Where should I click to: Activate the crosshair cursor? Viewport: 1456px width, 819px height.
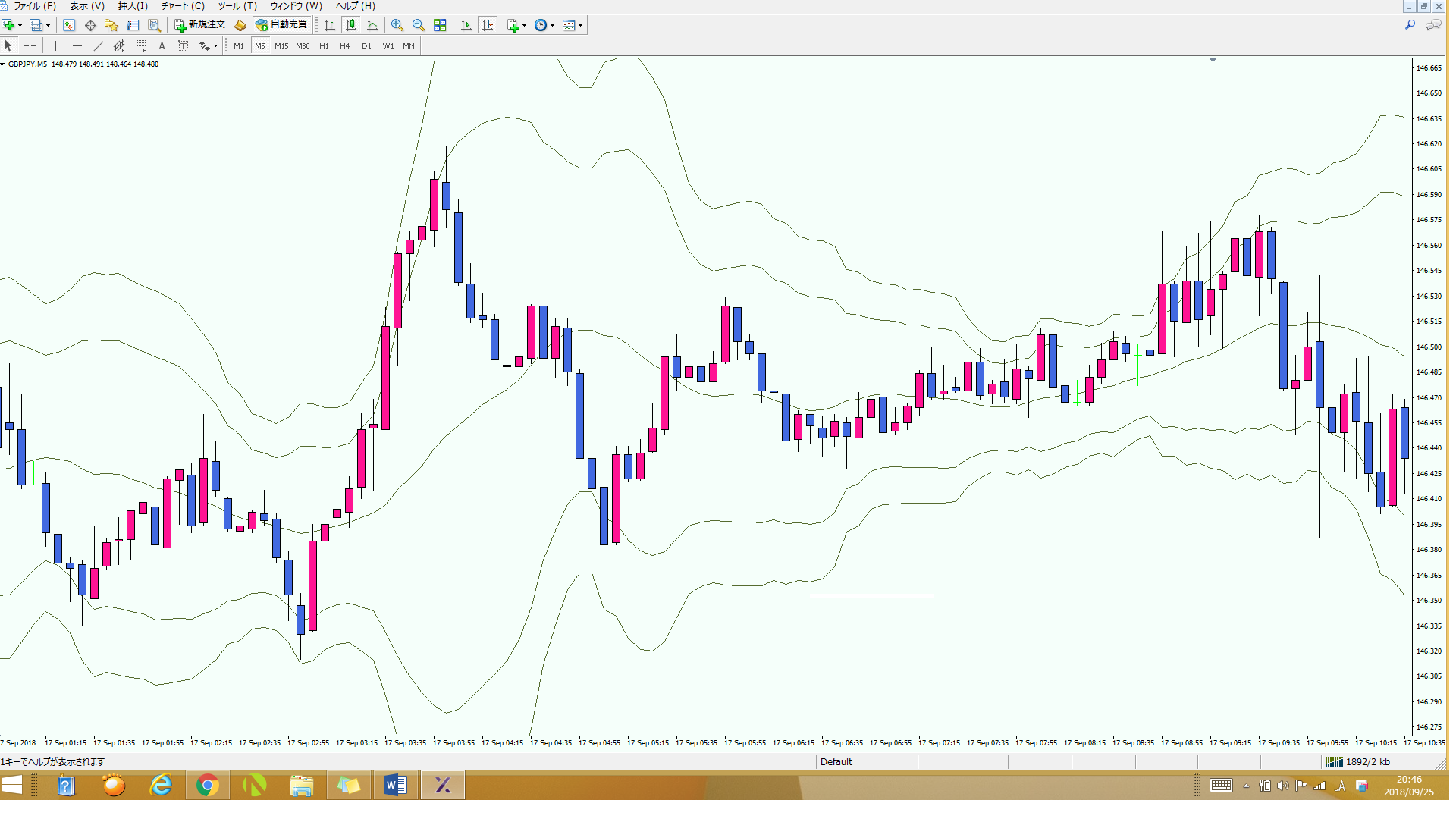[x=30, y=46]
